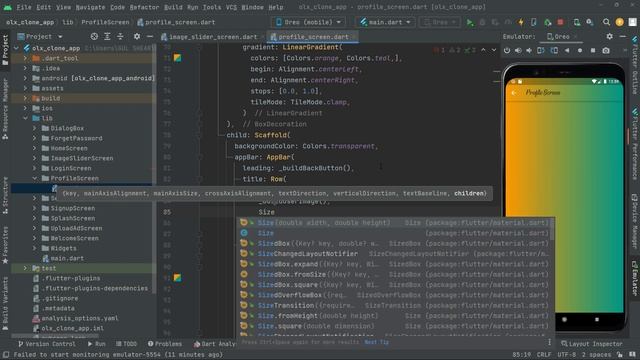The width and height of the screenshot is (640, 360).
Task: Expand all in Project panel
Action: coord(107,36)
